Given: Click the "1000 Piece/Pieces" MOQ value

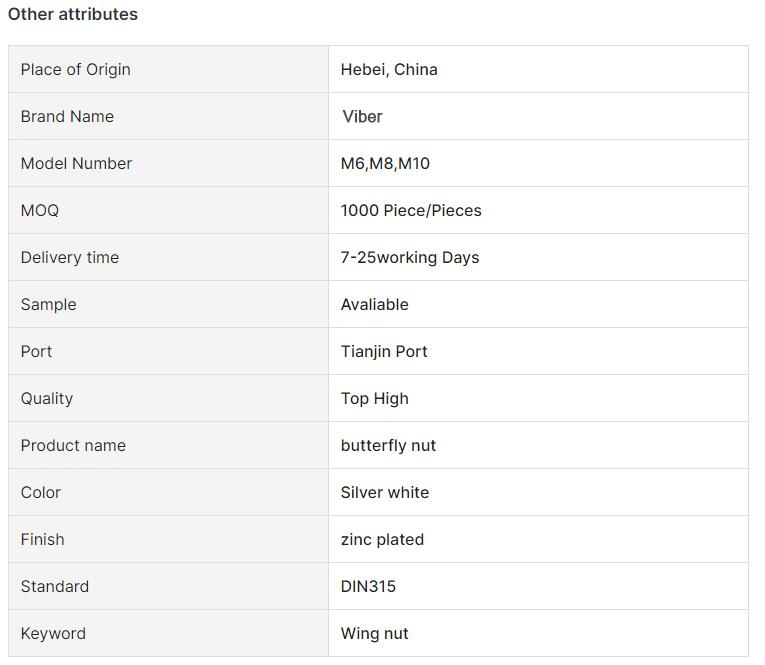Looking at the screenshot, I should (411, 211).
